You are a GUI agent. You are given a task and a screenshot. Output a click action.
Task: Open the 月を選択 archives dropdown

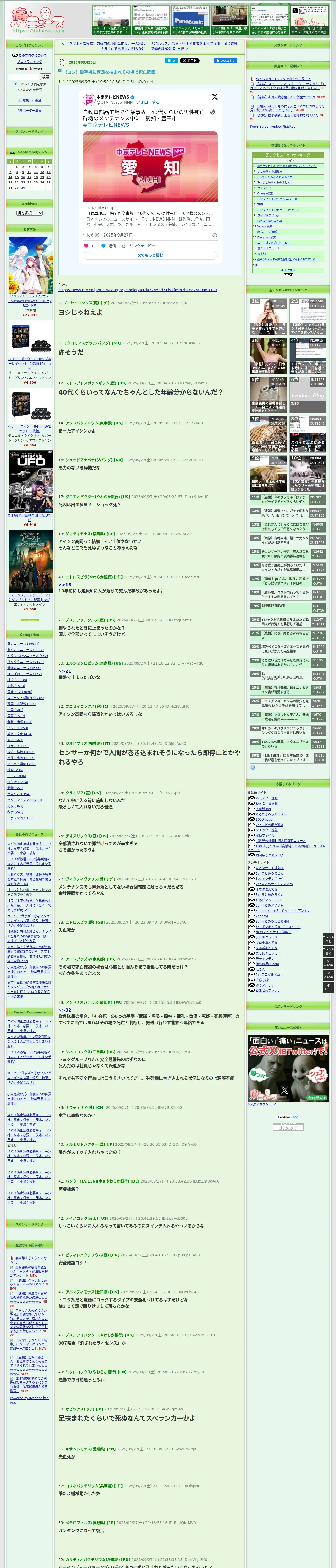point(29,213)
